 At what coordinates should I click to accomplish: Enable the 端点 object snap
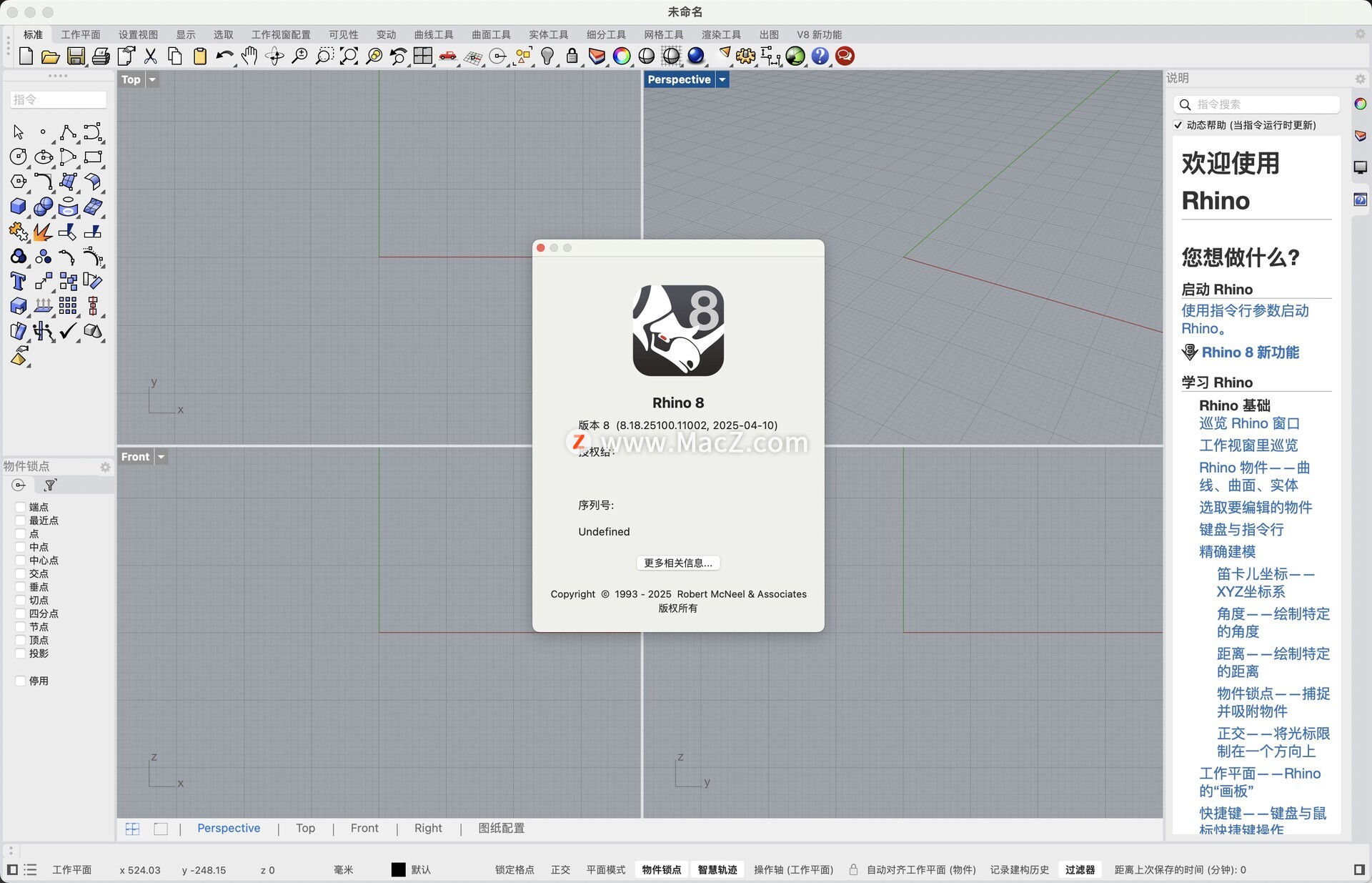click(21, 507)
